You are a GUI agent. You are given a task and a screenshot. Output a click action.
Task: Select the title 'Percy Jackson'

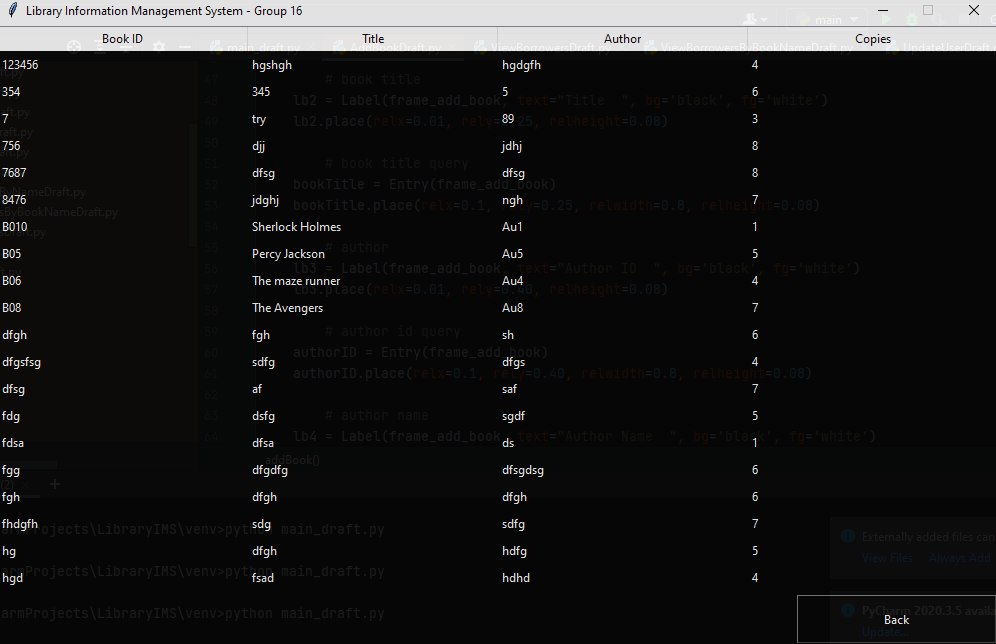(288, 254)
